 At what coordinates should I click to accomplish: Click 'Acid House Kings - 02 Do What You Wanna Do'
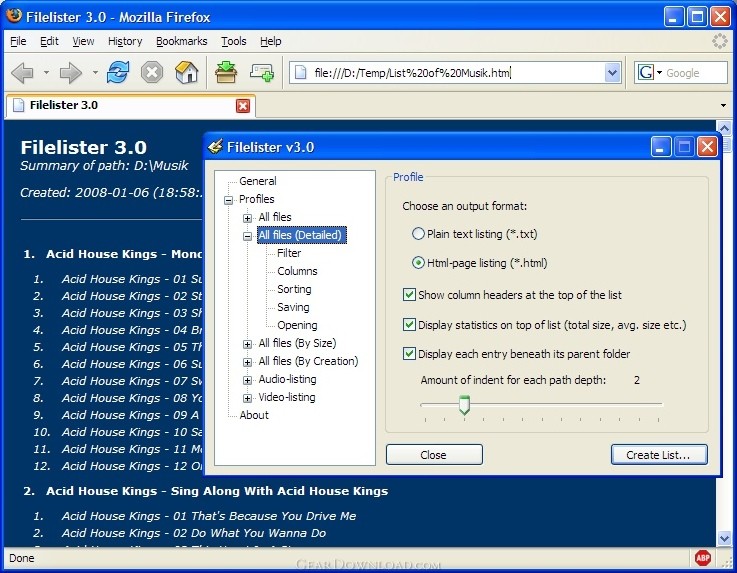194,533
